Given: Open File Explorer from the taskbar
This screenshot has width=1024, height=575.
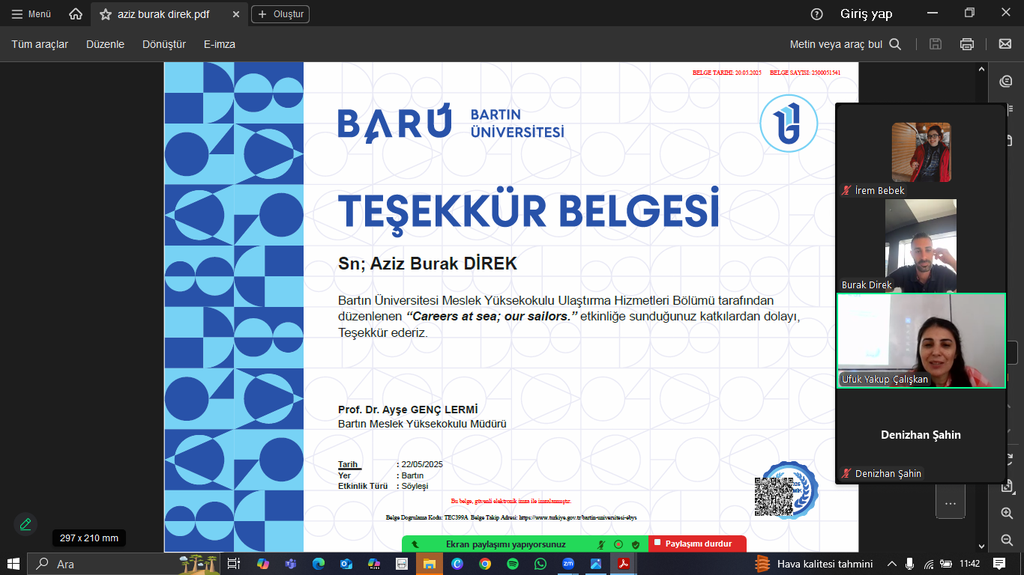Looking at the screenshot, I should (429, 564).
